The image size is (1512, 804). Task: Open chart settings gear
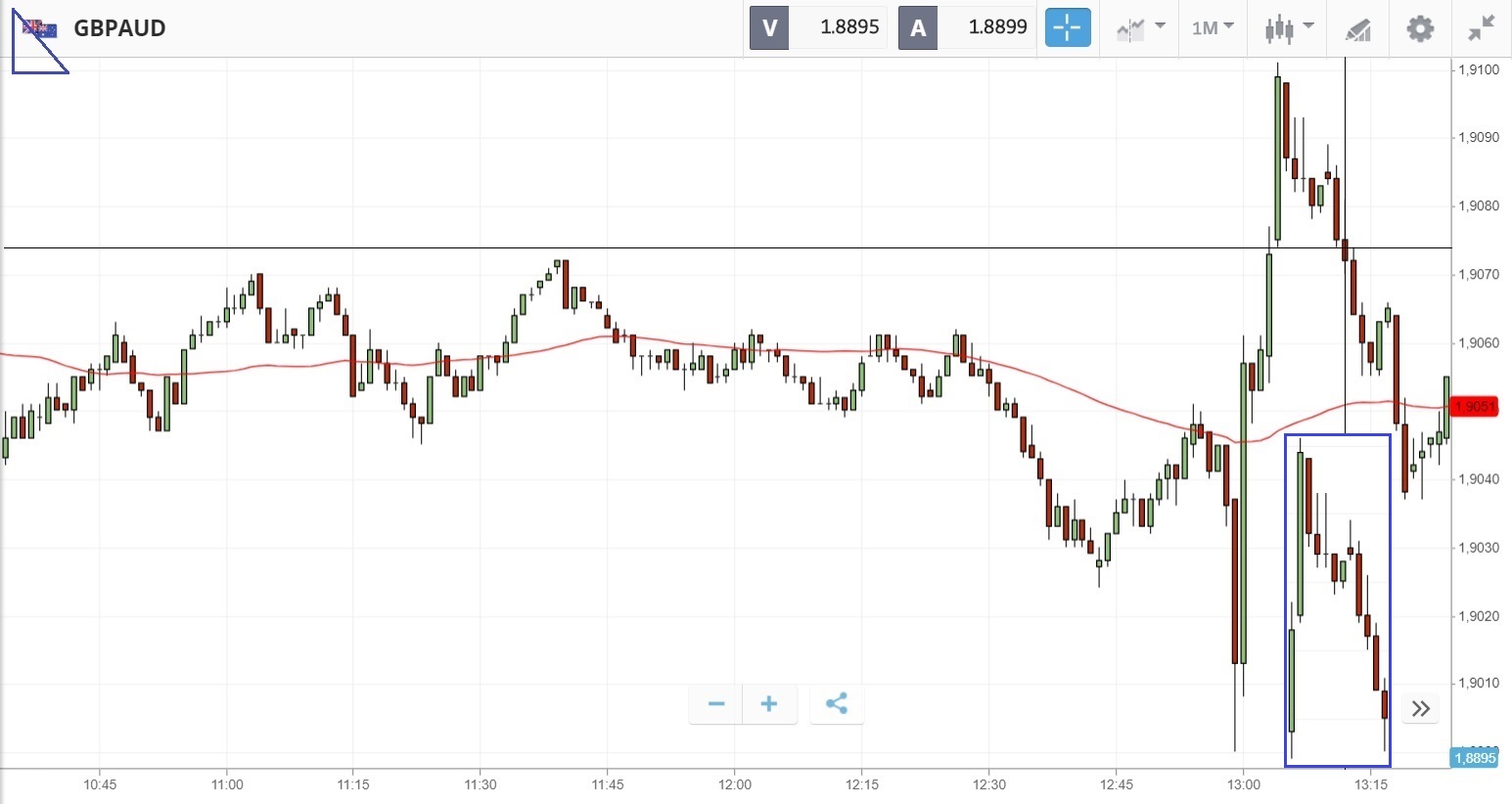[x=1419, y=27]
